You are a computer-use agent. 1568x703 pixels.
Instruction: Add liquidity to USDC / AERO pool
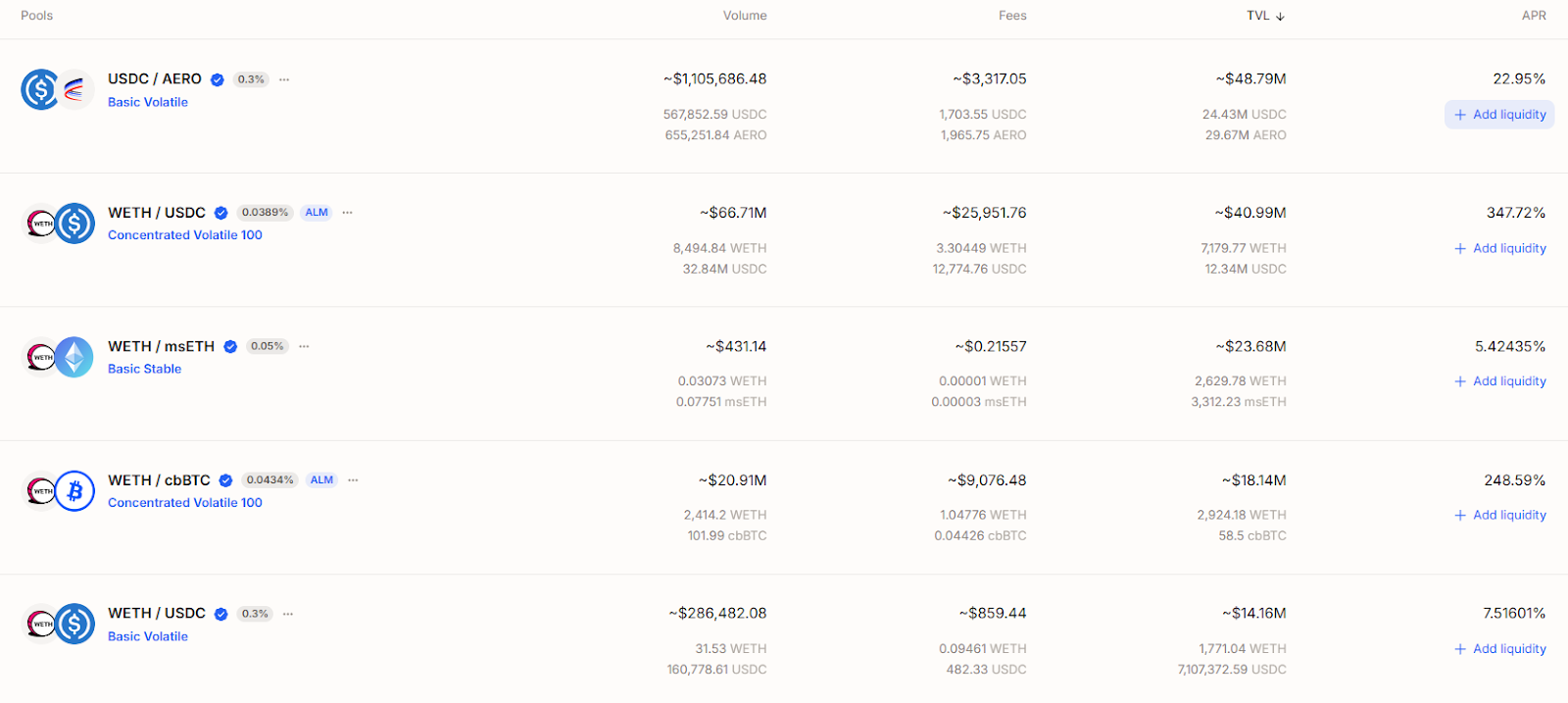click(1499, 115)
